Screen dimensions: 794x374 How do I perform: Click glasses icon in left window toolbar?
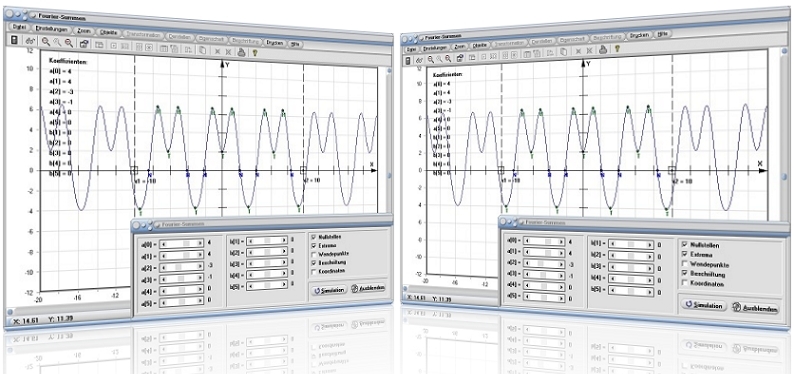(29, 42)
